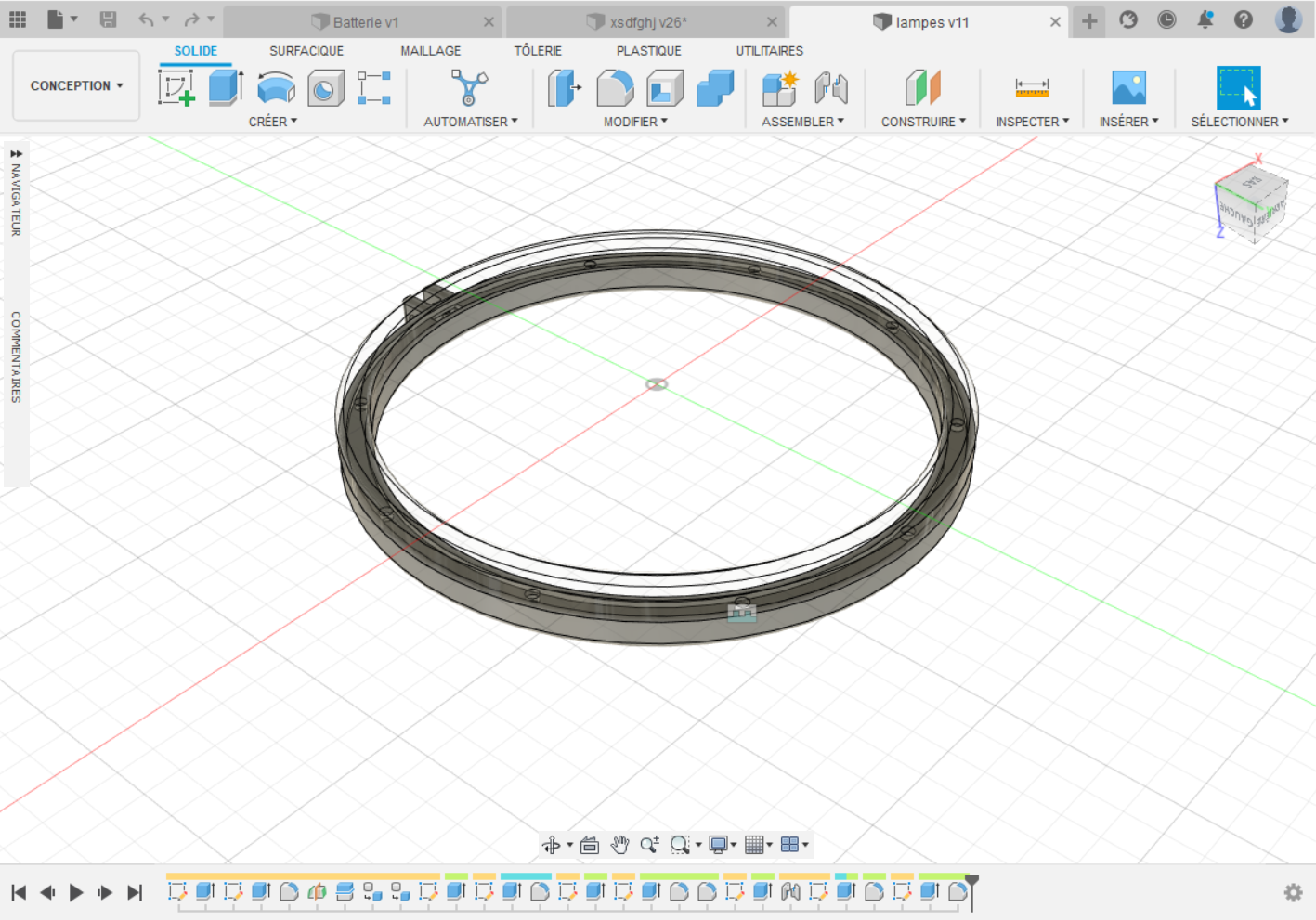Switch to the TÔLERIE tab
The height and width of the screenshot is (920, 1316).
pyautogui.click(x=538, y=51)
